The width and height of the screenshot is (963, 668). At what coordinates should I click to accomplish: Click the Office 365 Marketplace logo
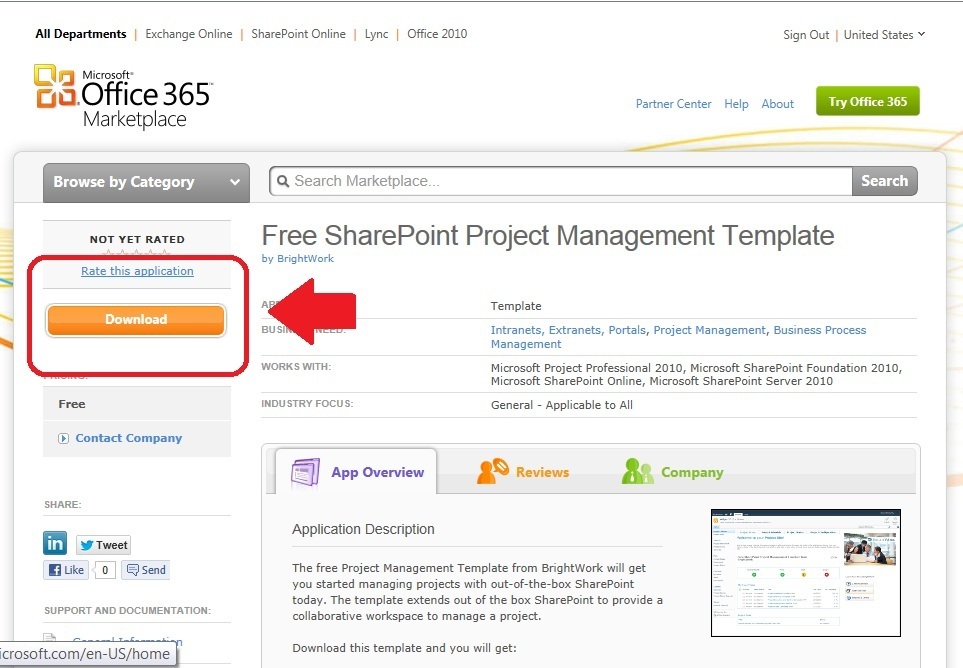point(122,97)
